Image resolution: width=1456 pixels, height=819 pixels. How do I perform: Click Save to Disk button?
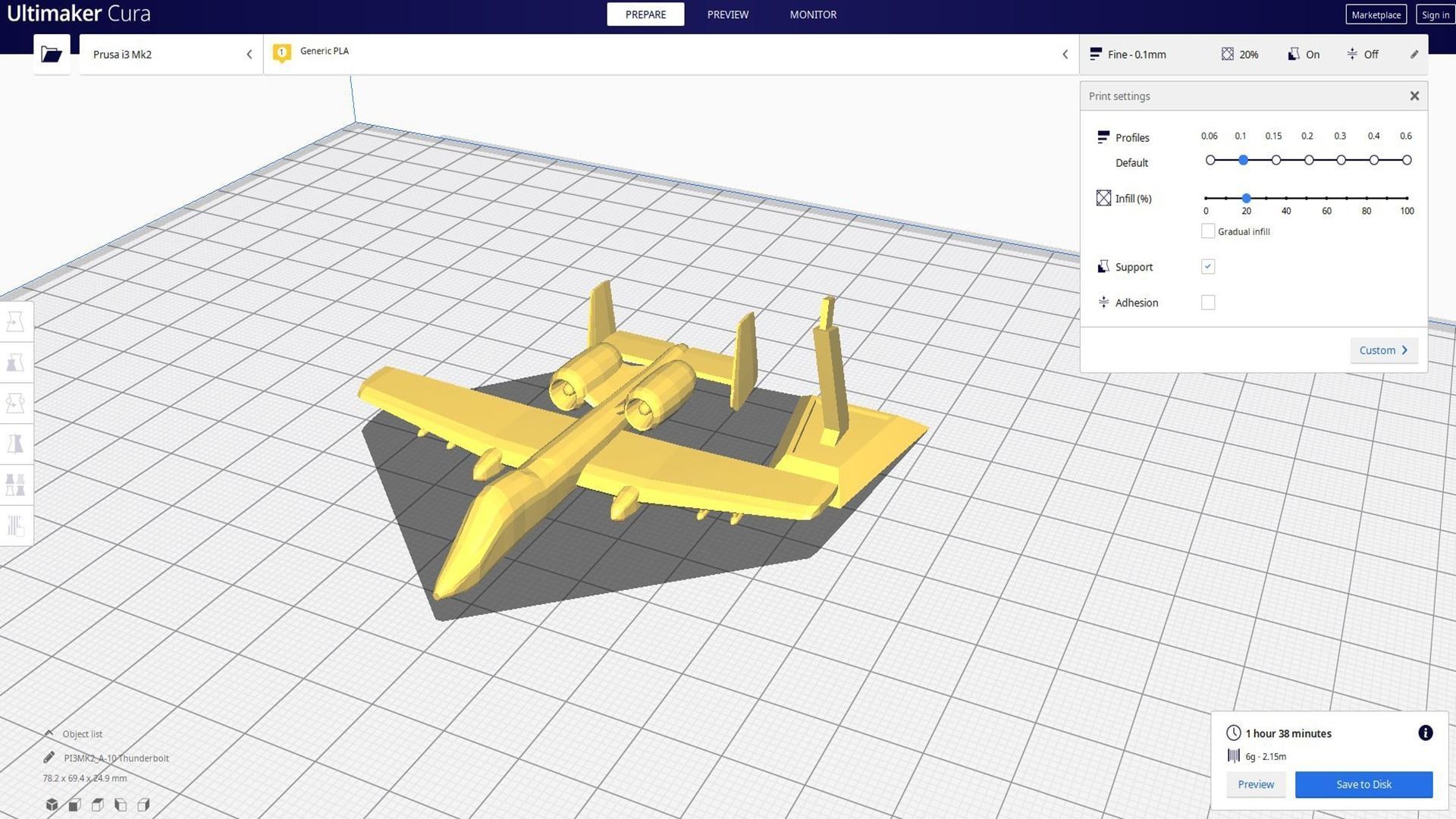click(1363, 784)
